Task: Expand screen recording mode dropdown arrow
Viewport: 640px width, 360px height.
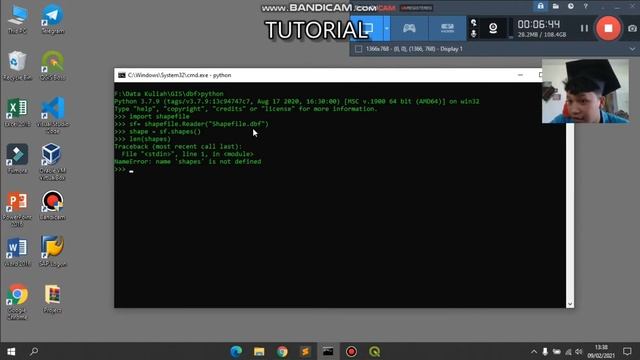Action: pos(387,28)
